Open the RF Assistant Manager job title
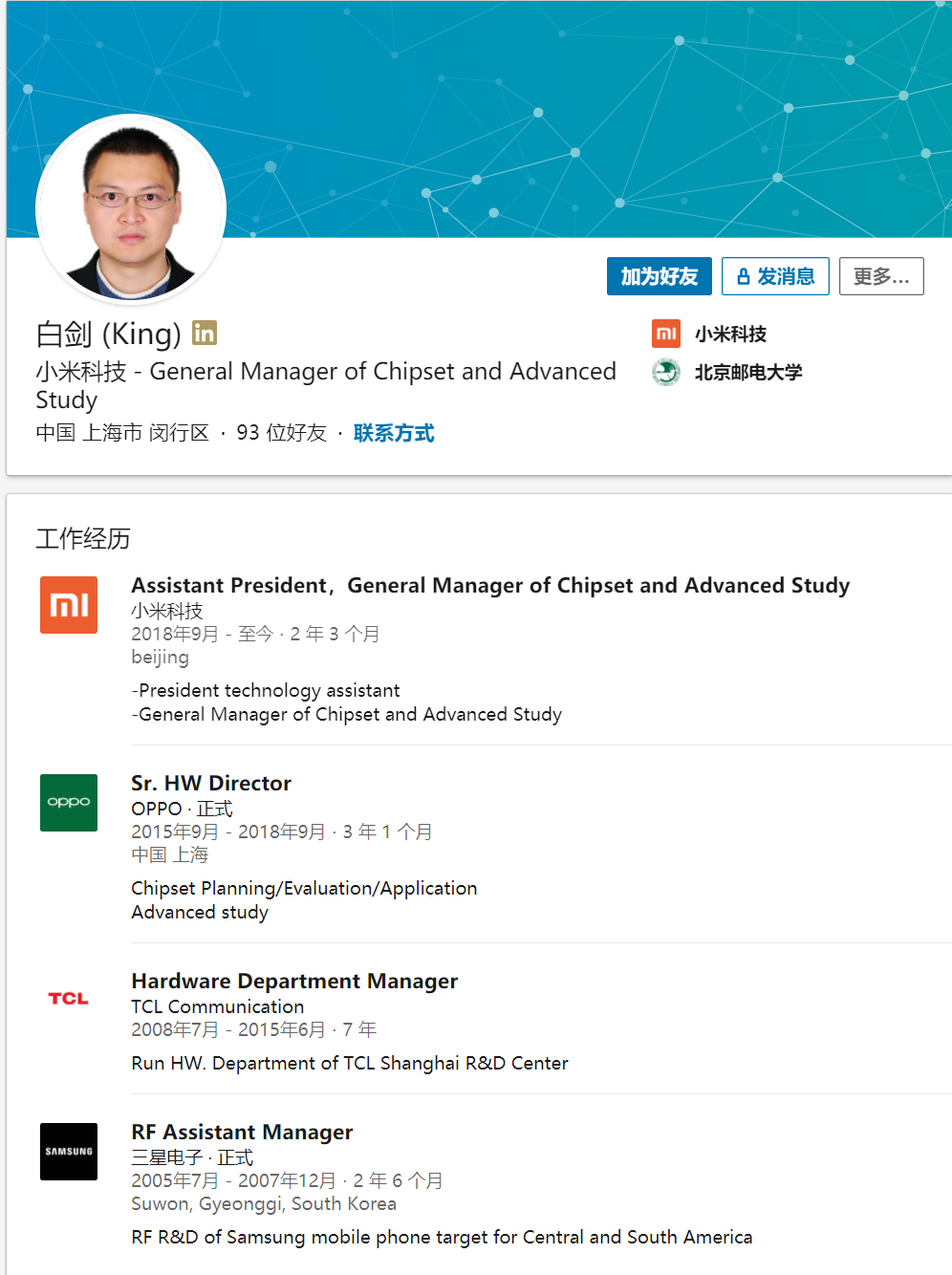 click(242, 1132)
